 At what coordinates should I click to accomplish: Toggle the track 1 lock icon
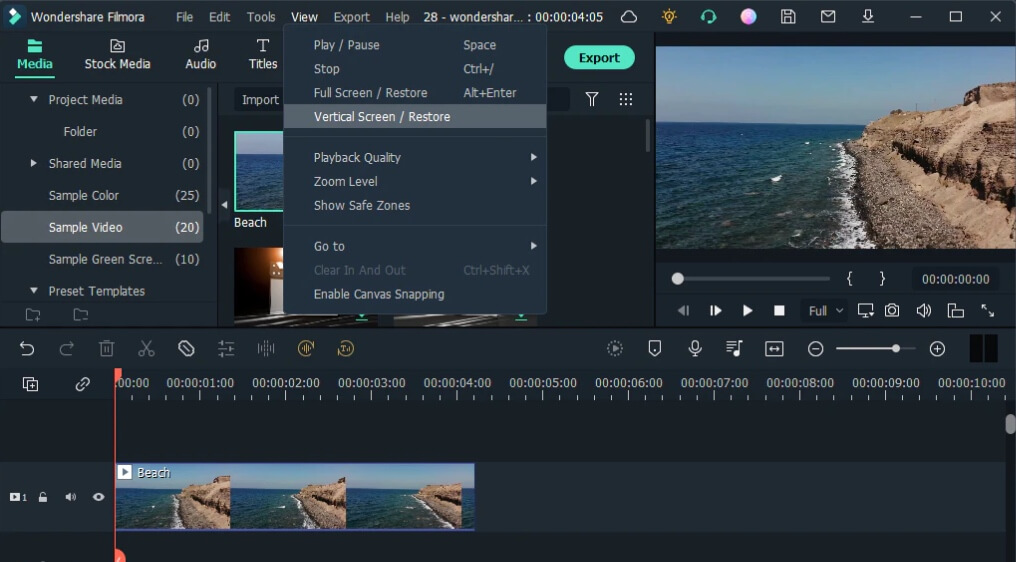tap(43, 497)
